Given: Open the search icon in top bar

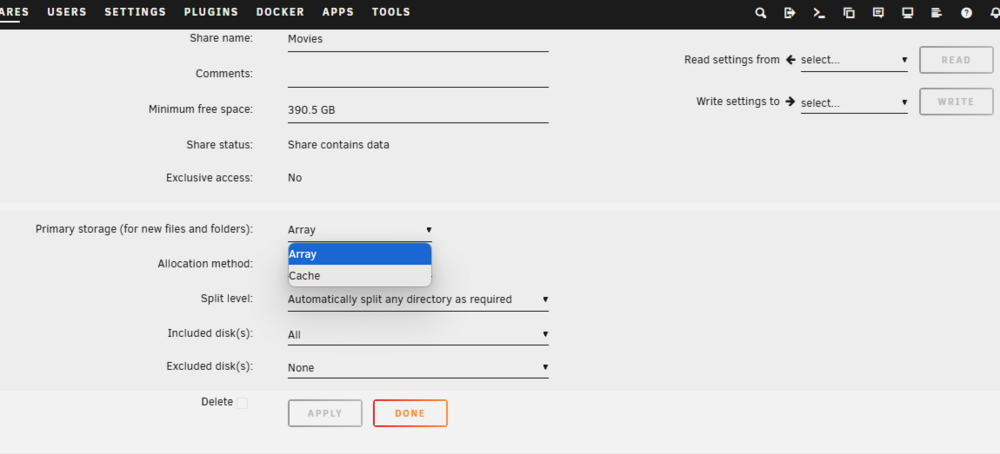Looking at the screenshot, I should (760, 13).
